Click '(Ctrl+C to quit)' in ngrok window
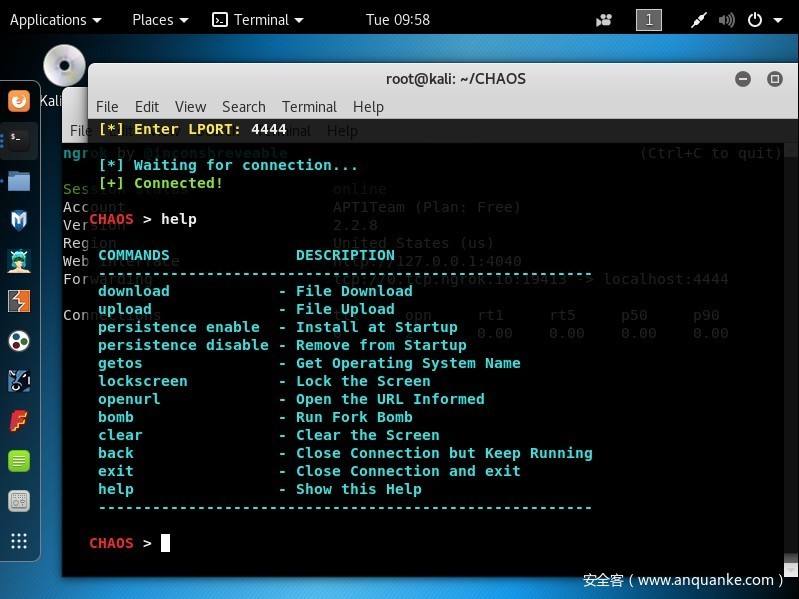This screenshot has width=799, height=599. pos(710,153)
